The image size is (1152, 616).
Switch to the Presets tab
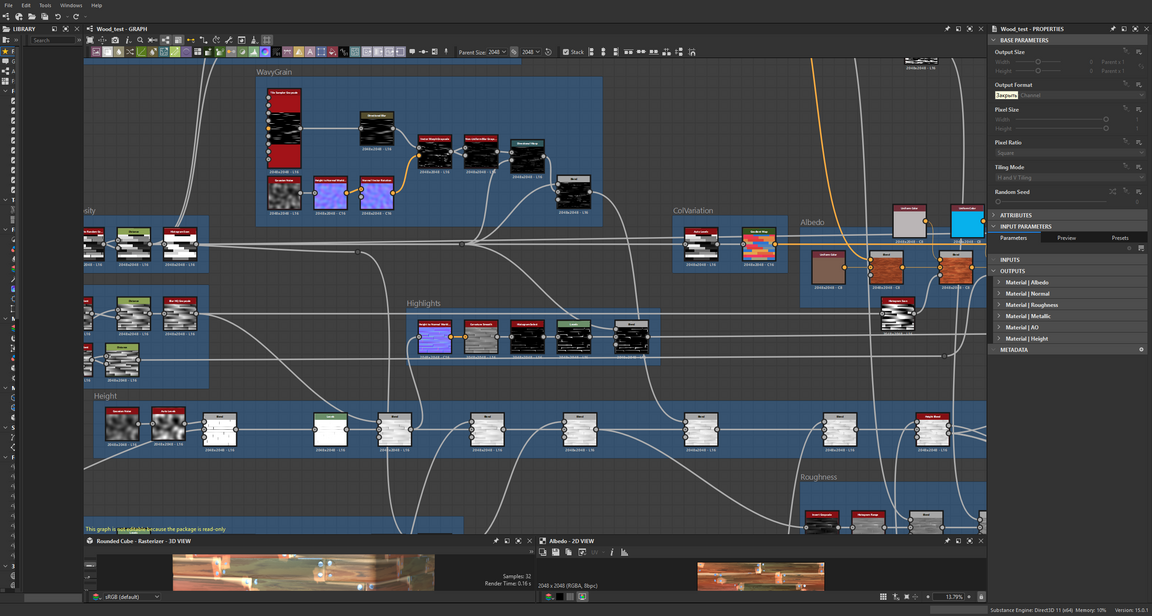pos(1119,238)
